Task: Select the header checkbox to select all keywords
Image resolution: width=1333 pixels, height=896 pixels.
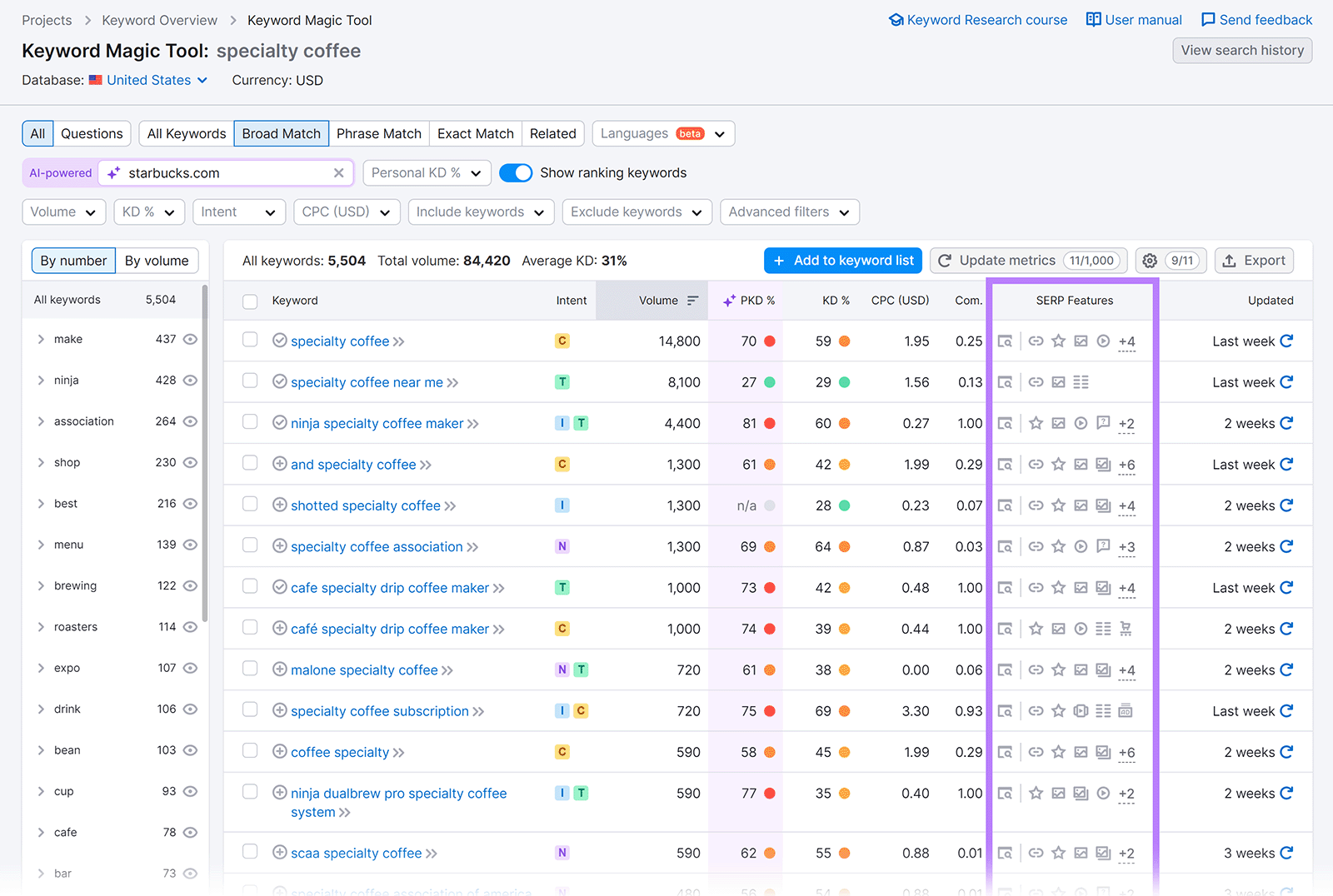Action: [x=250, y=301]
